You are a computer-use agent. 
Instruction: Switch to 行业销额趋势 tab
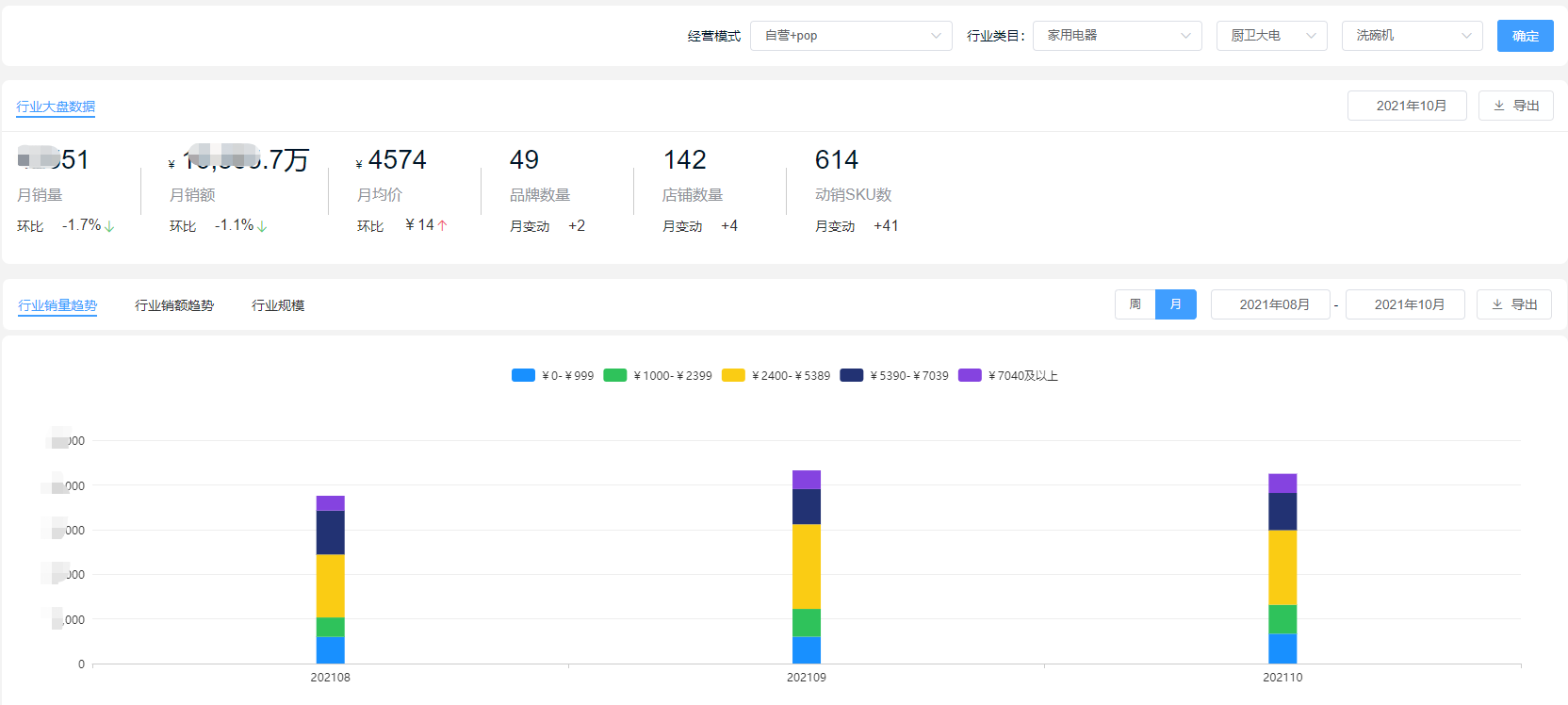[174, 305]
